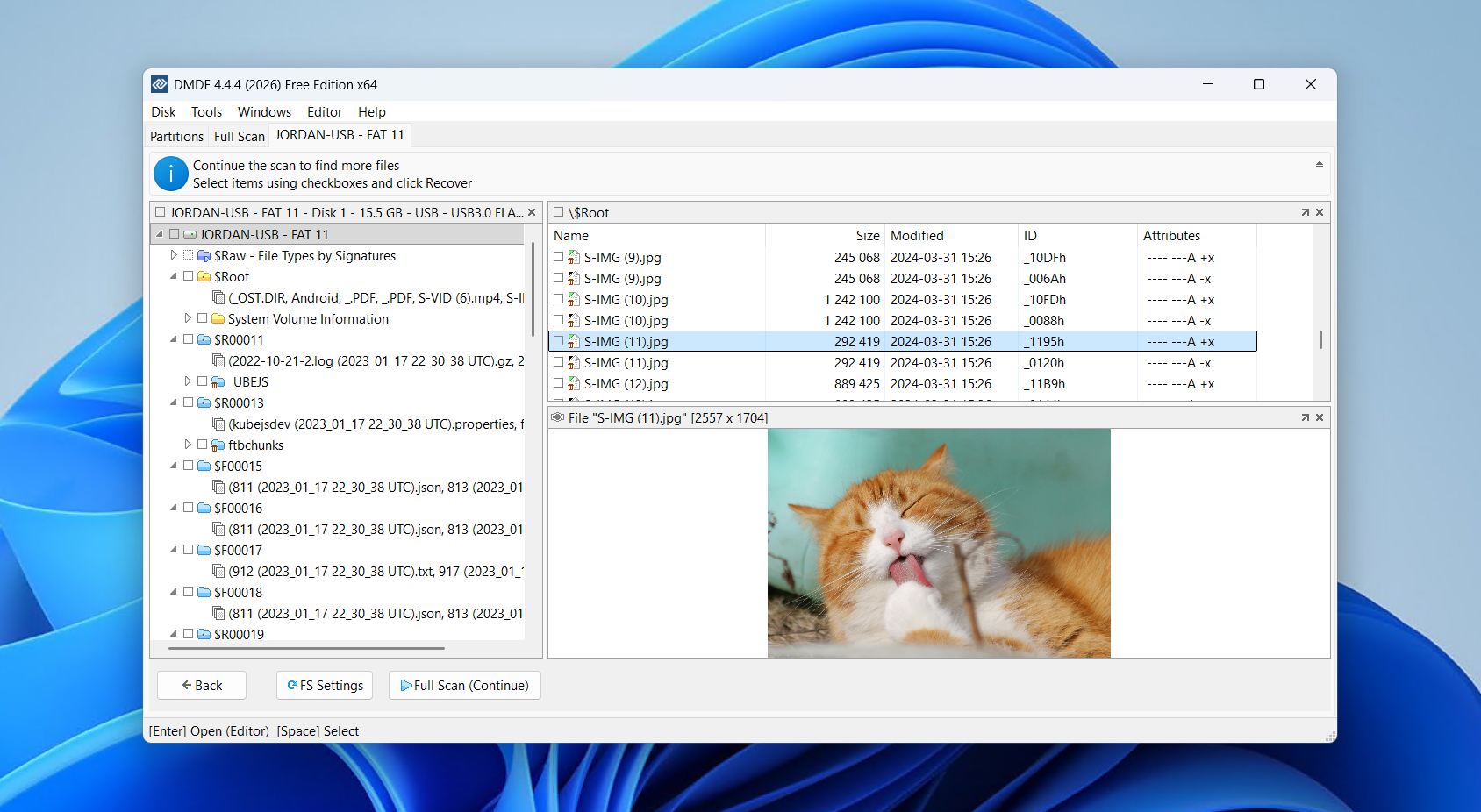
Task: Check the $Root folder checkbox
Action: 189,276
